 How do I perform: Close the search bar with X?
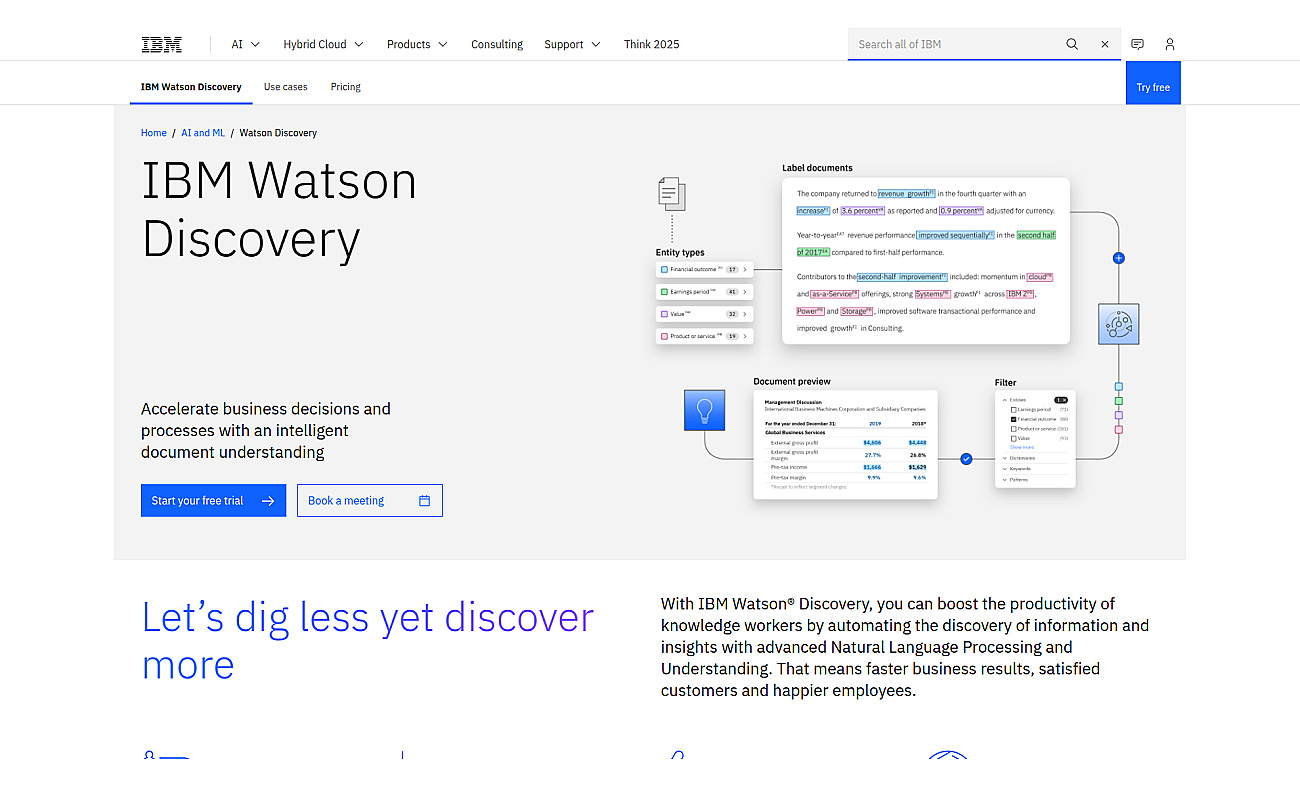point(1105,44)
